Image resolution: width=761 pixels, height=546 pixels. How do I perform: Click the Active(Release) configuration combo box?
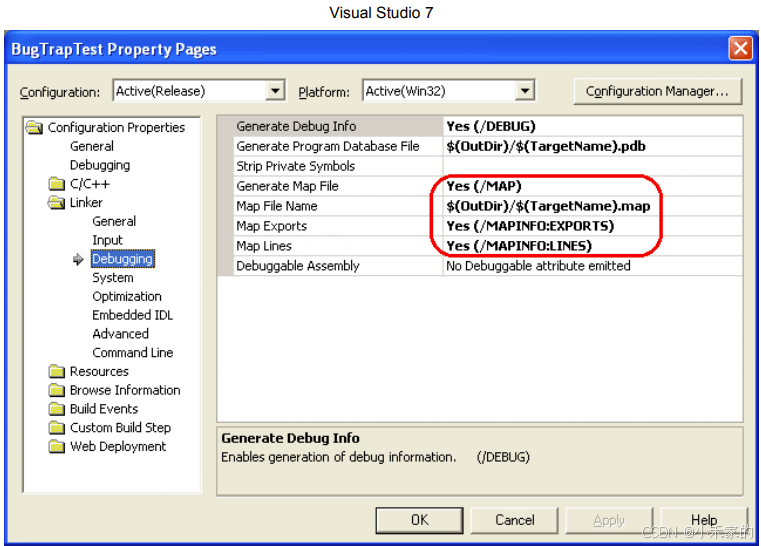pos(199,91)
